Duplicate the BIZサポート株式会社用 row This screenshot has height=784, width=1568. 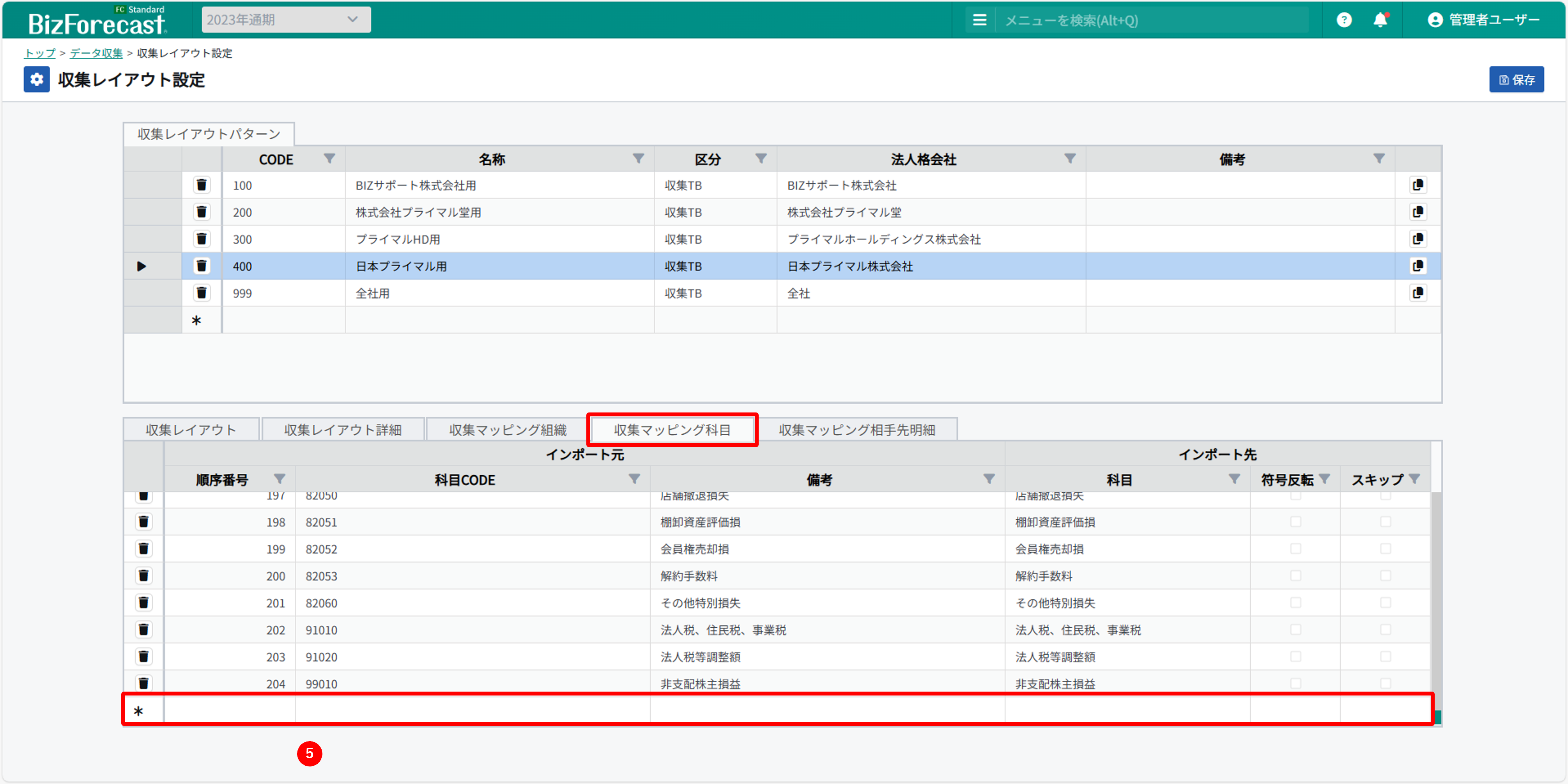(x=1418, y=185)
